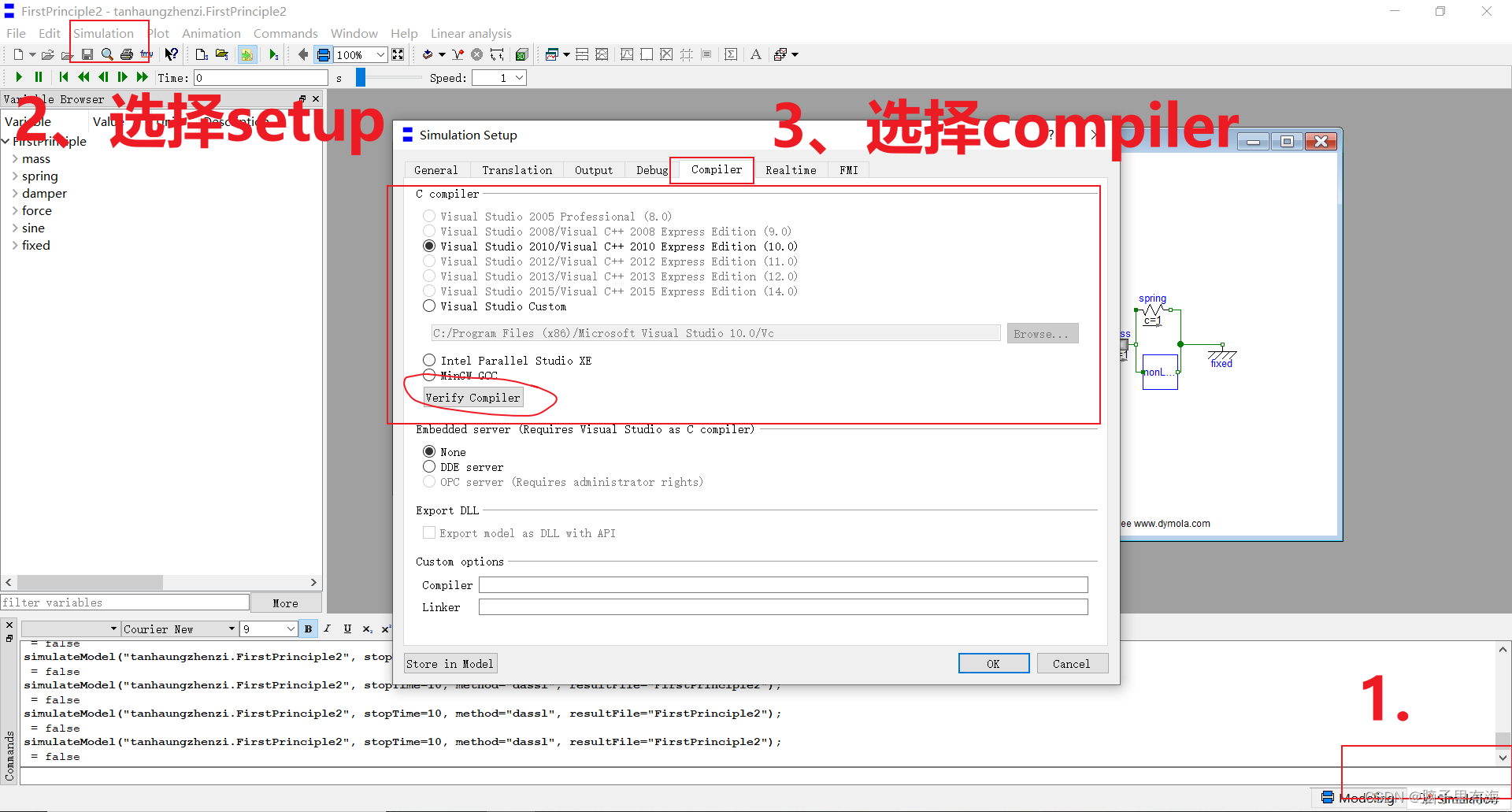The height and width of the screenshot is (812, 1512).
Task: Click the load result icon
Action: (x=428, y=54)
